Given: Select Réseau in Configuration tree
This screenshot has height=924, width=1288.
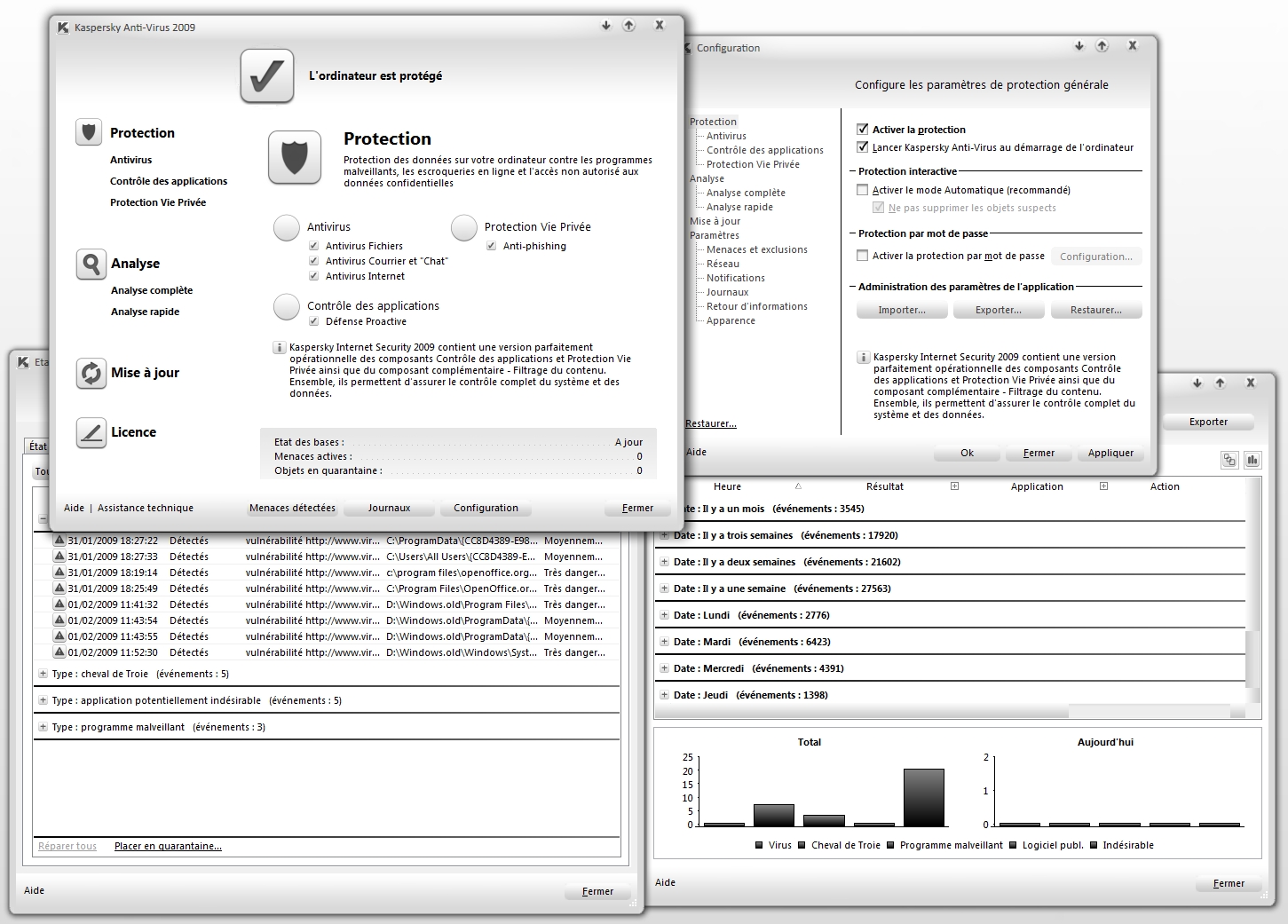Looking at the screenshot, I should click(723, 264).
